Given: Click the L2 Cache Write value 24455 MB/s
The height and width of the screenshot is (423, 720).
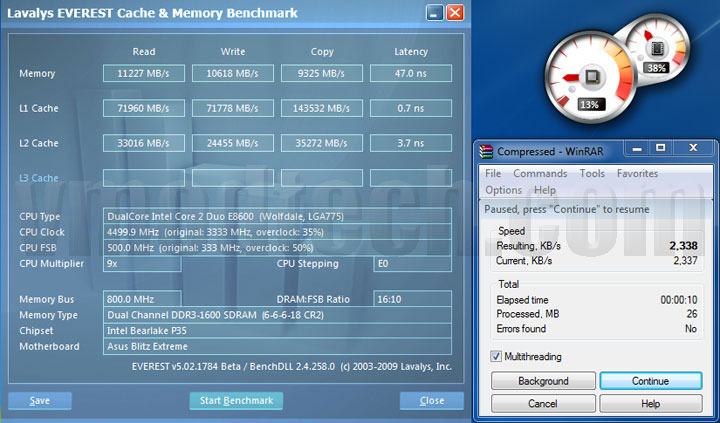Looking at the screenshot, I should pos(233,143).
